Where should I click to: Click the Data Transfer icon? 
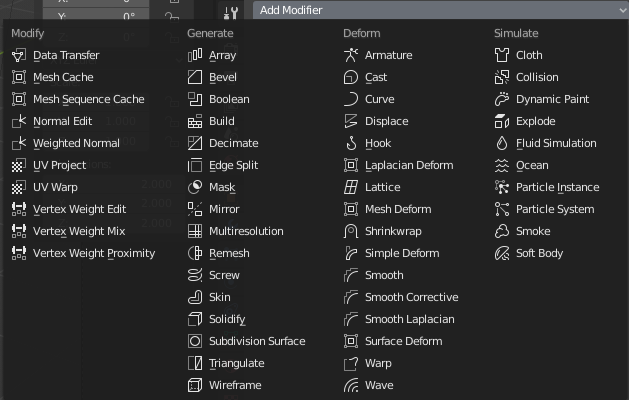pos(19,55)
